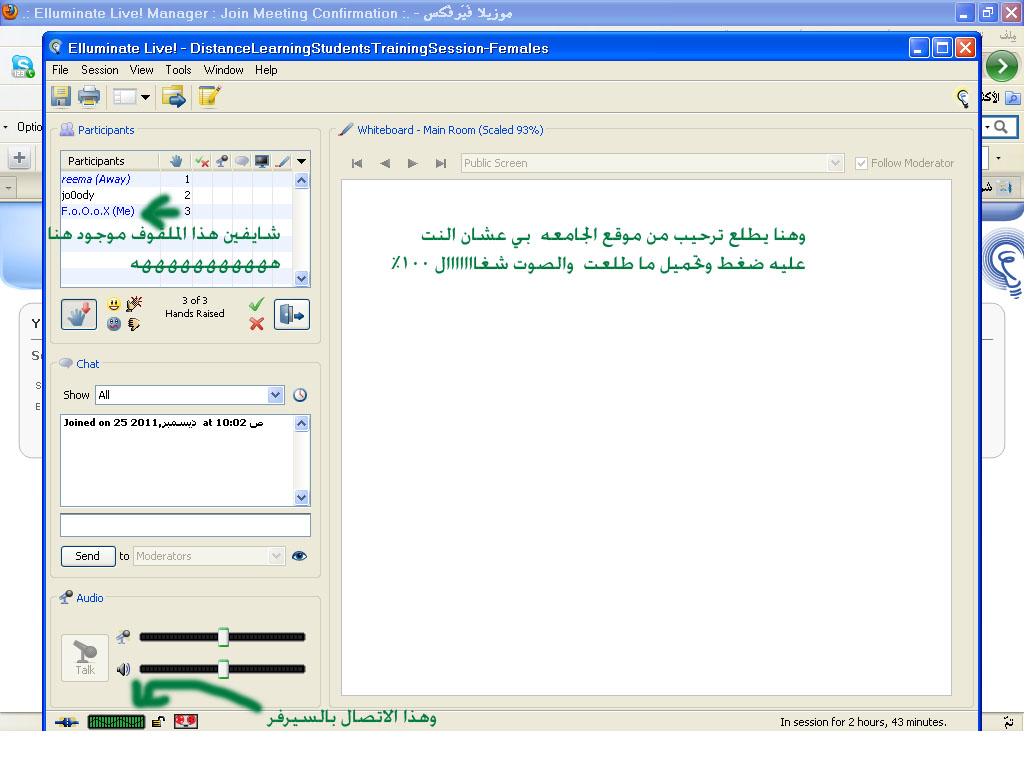The image size is (1024, 768).
Task: Click the Participants list scroll down arrow
Action: tap(301, 278)
